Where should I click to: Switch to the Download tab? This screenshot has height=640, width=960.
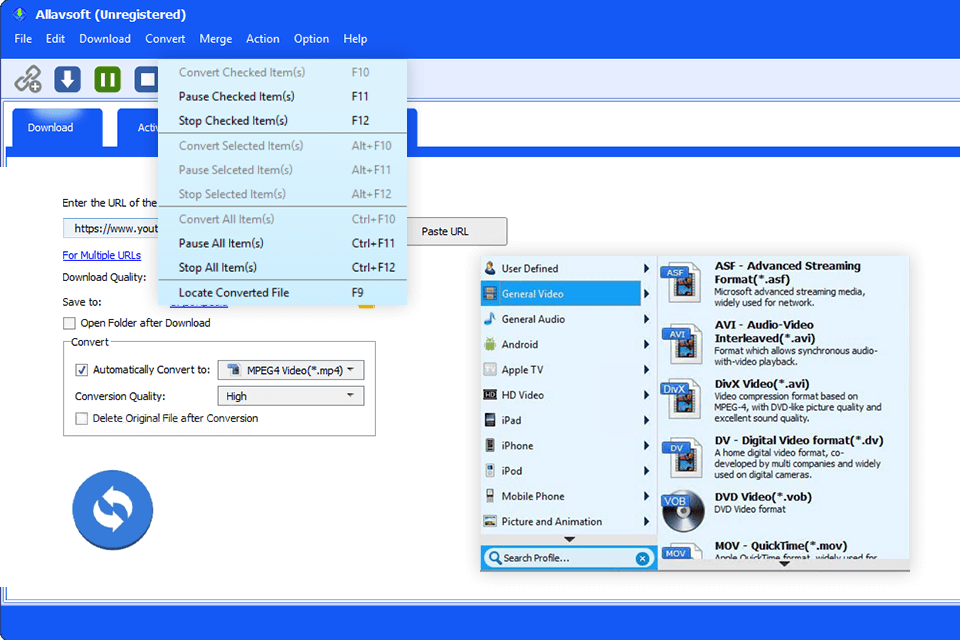point(51,128)
